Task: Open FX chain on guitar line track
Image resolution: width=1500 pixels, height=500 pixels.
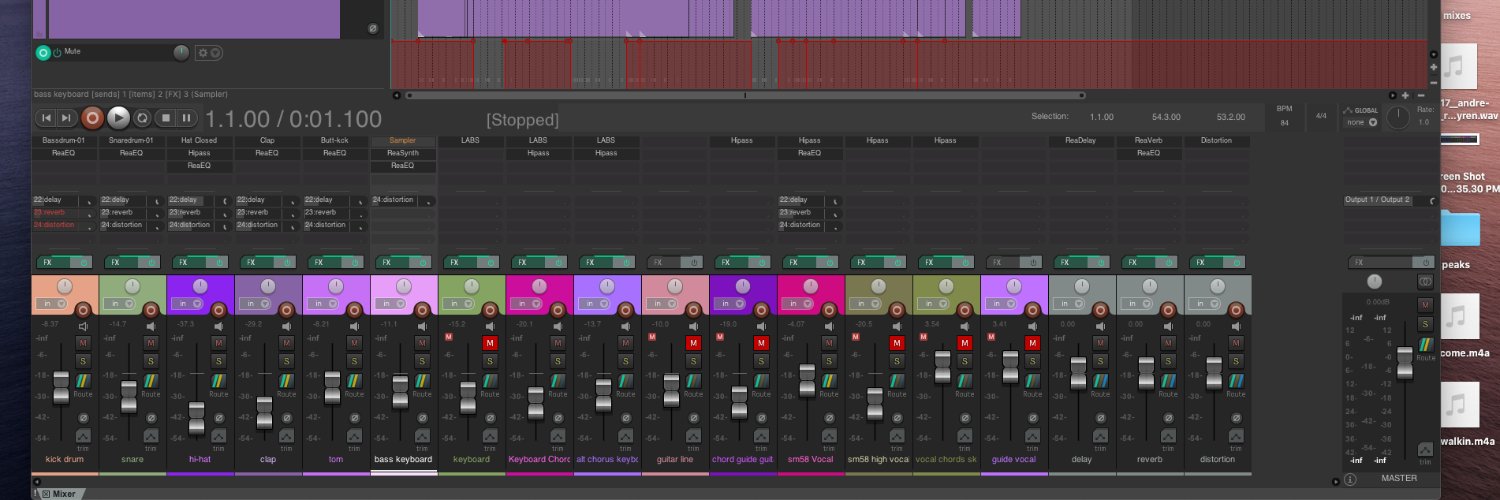Action: (664, 262)
